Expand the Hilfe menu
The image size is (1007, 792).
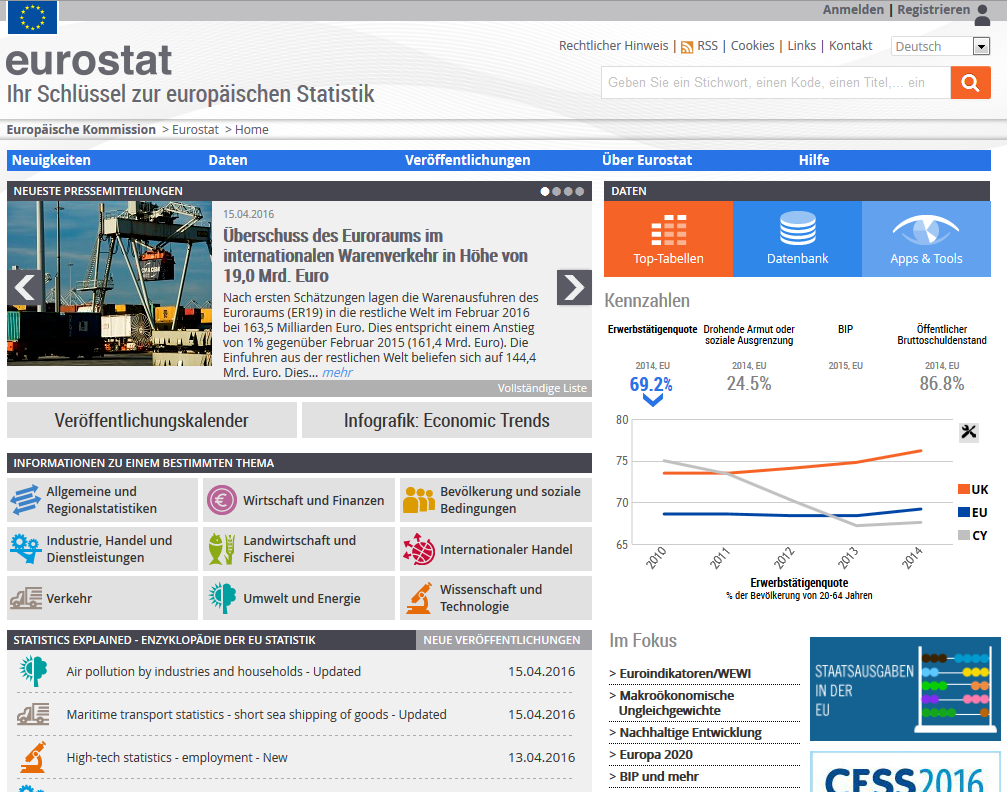(x=814, y=160)
